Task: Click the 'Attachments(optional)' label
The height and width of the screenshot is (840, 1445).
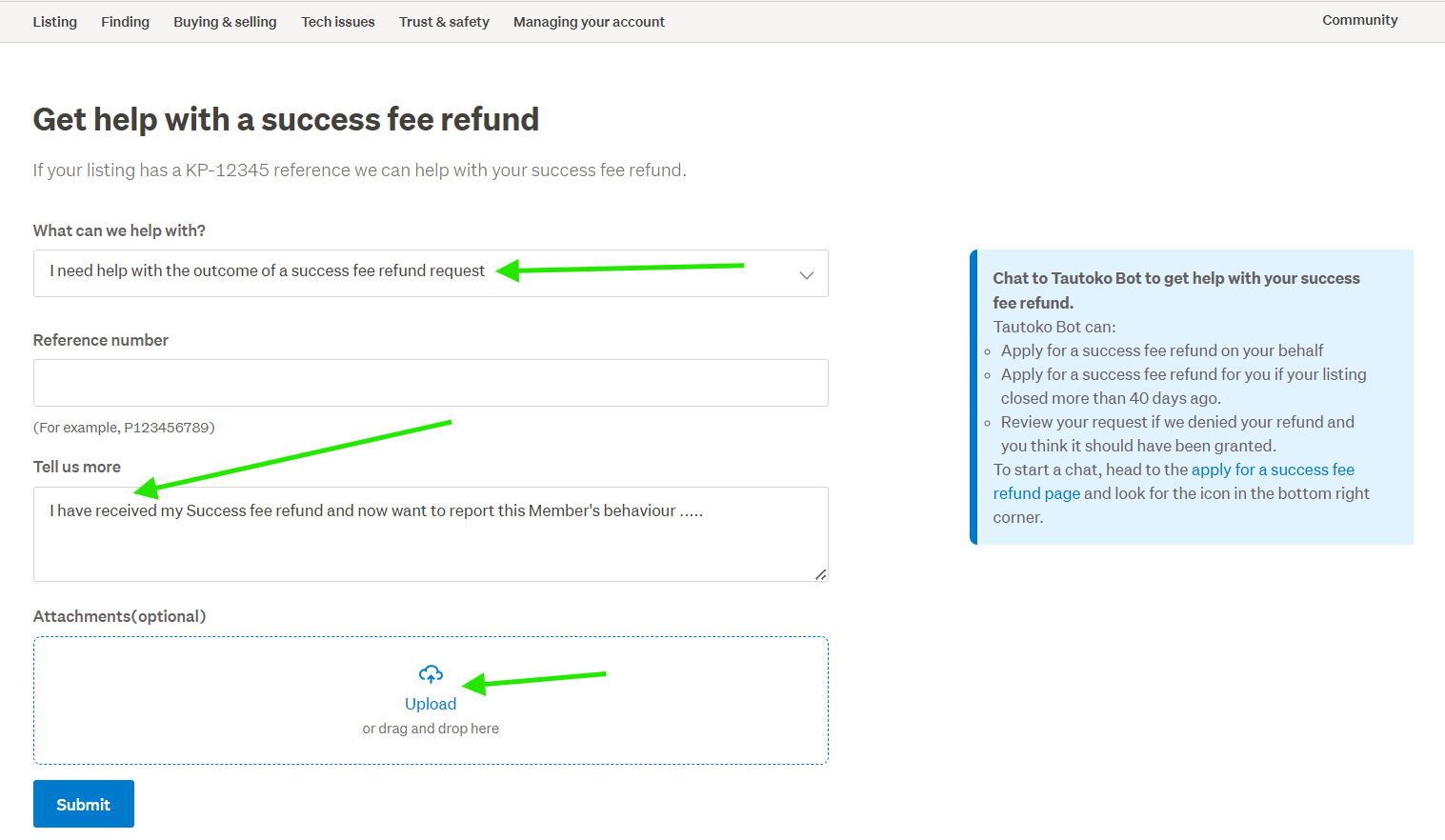Action: [120, 616]
